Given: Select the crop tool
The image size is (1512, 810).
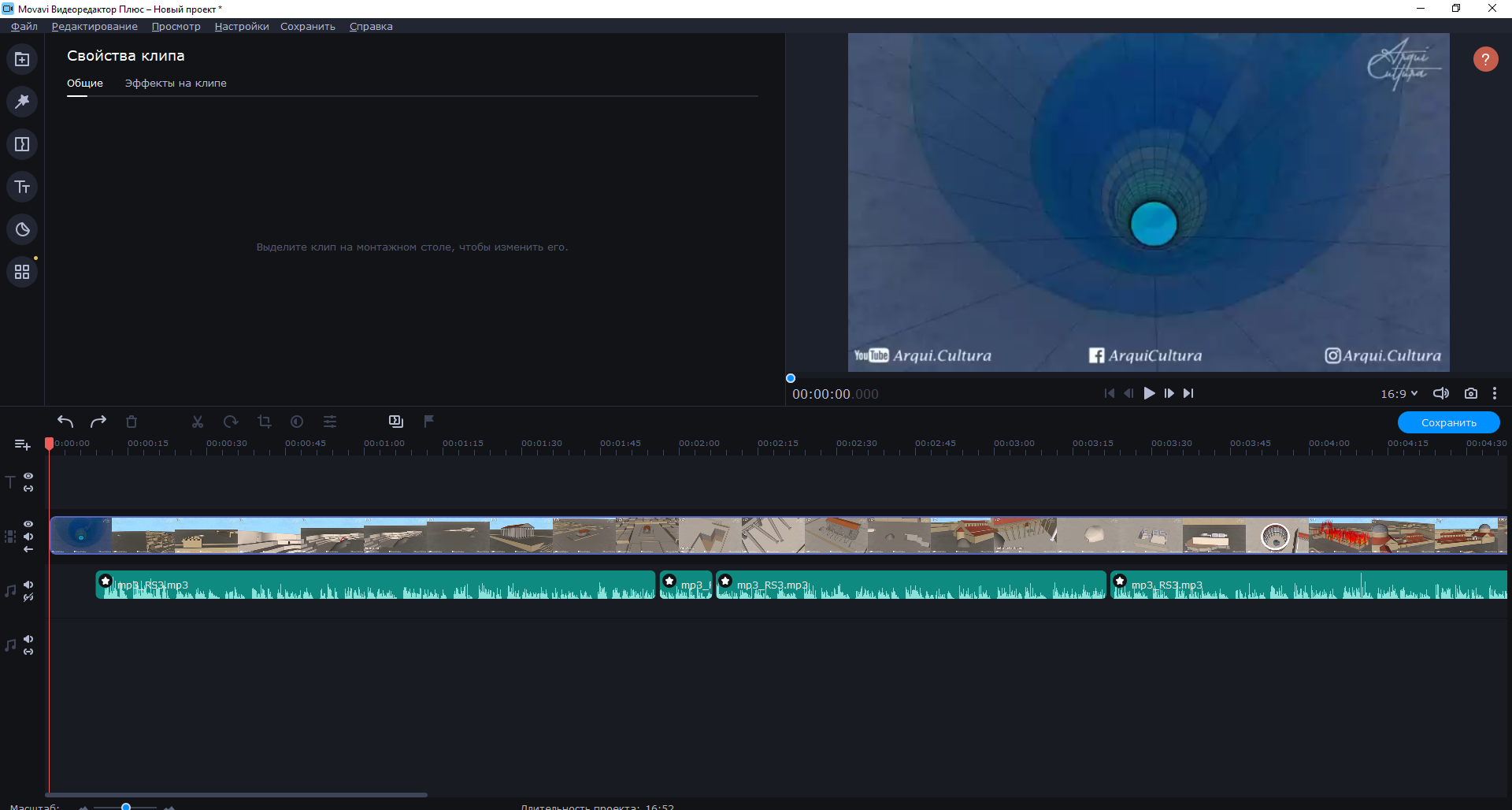Looking at the screenshot, I should point(264,422).
